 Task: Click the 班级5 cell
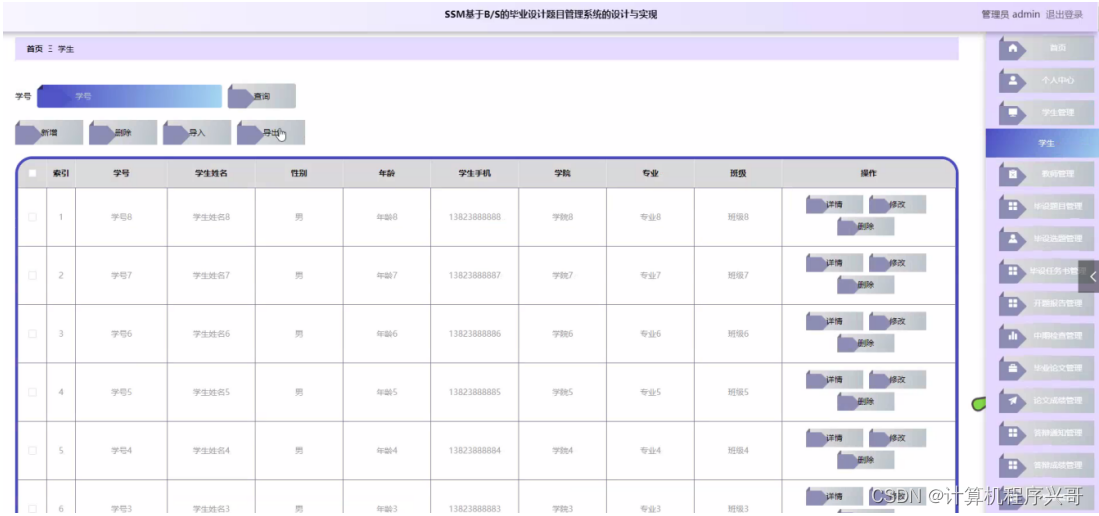pyautogui.click(x=738, y=392)
